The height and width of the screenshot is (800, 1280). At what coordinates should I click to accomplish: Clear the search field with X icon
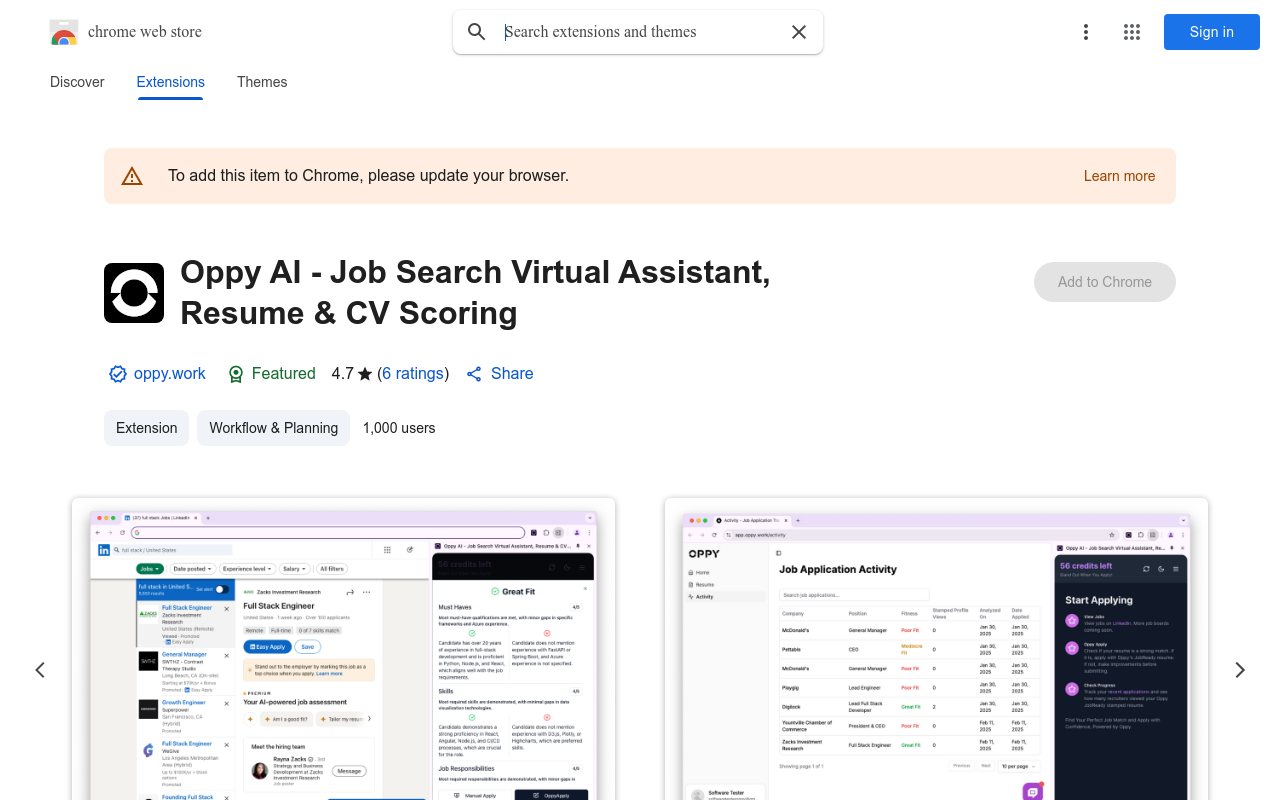(x=799, y=32)
